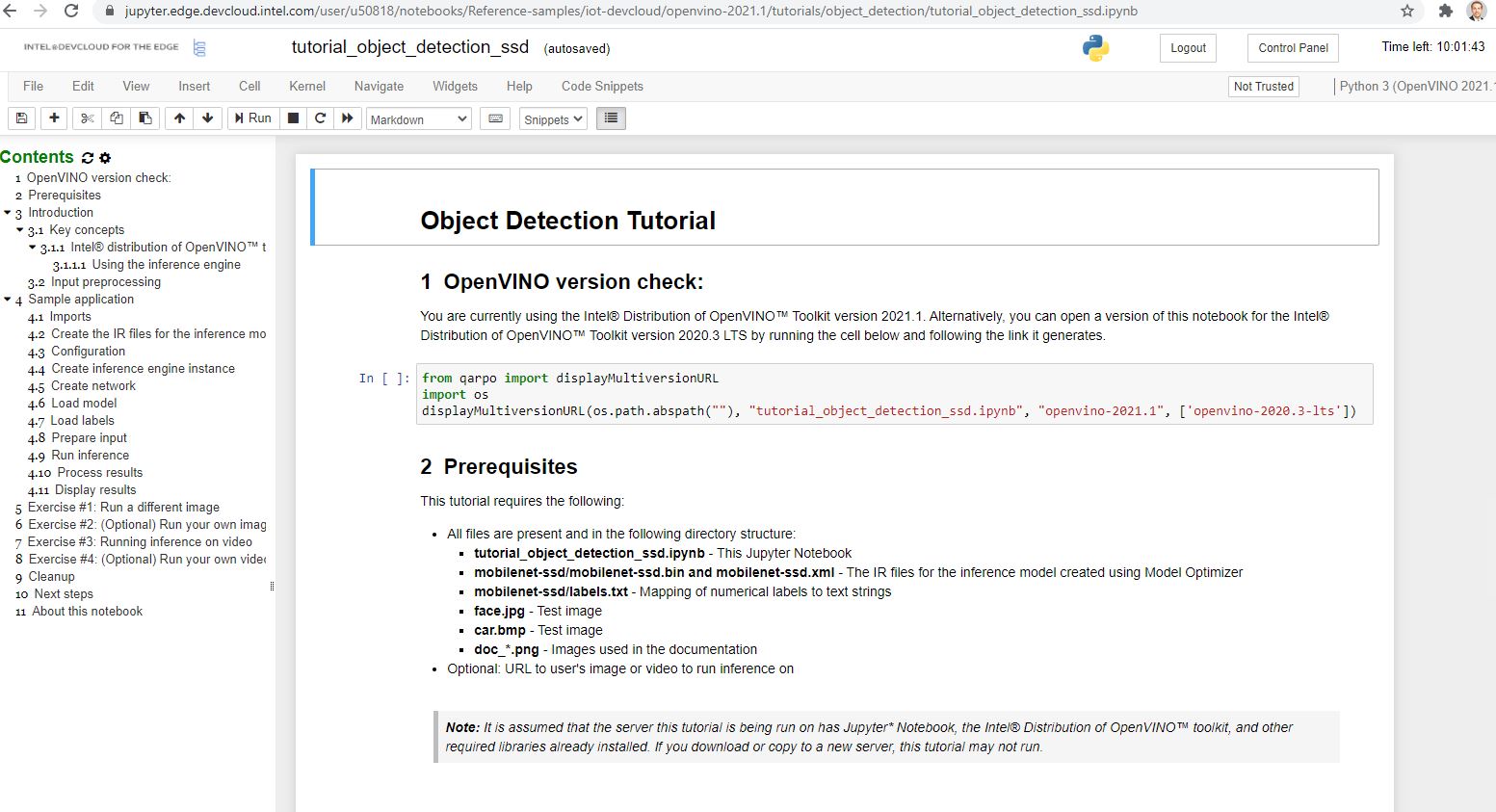
Task: Paste cells using the clipboard icon
Action: (145, 118)
